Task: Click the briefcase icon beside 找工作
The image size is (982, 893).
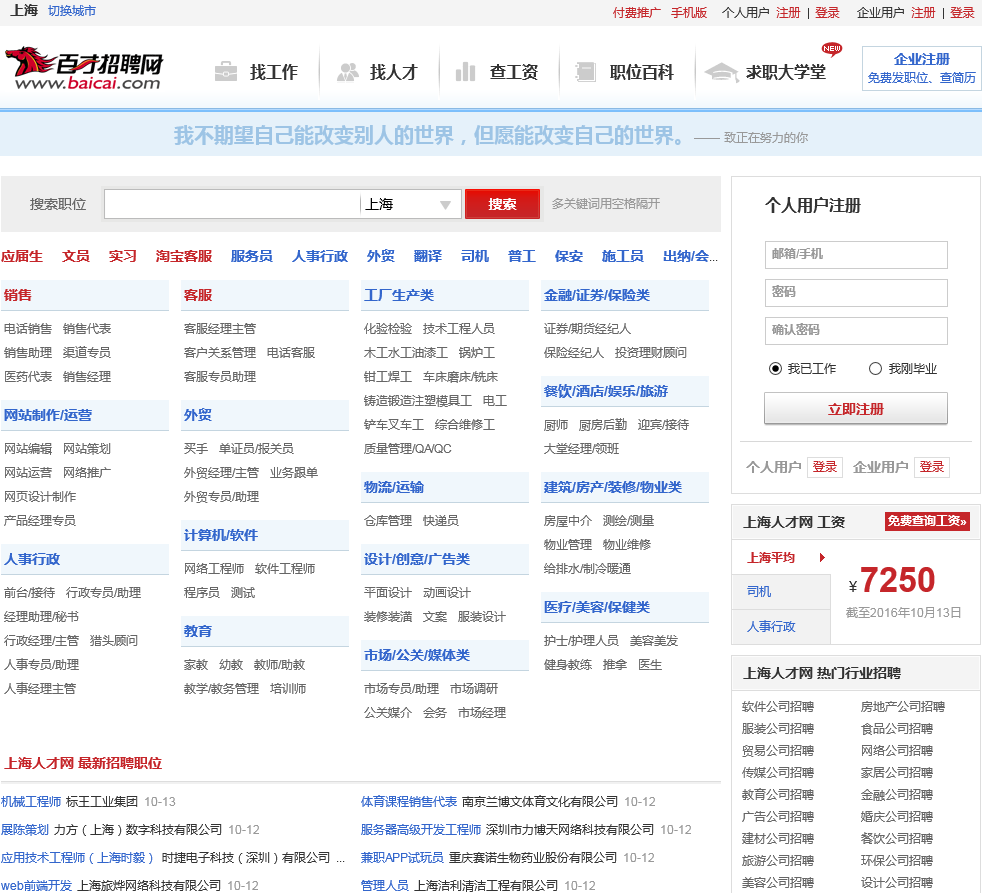Action: 225,72
